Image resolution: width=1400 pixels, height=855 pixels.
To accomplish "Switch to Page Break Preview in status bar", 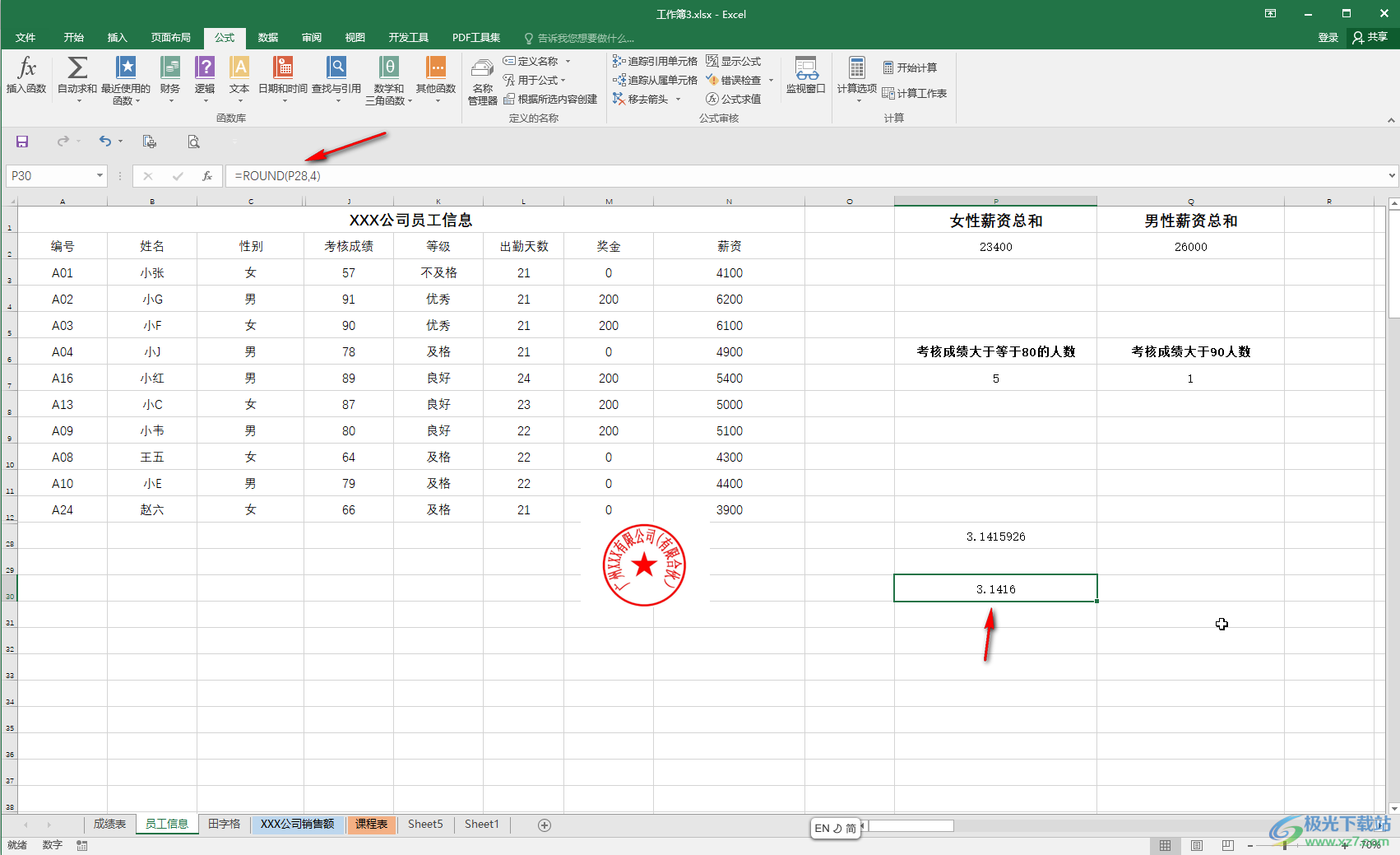I will coord(1228,845).
